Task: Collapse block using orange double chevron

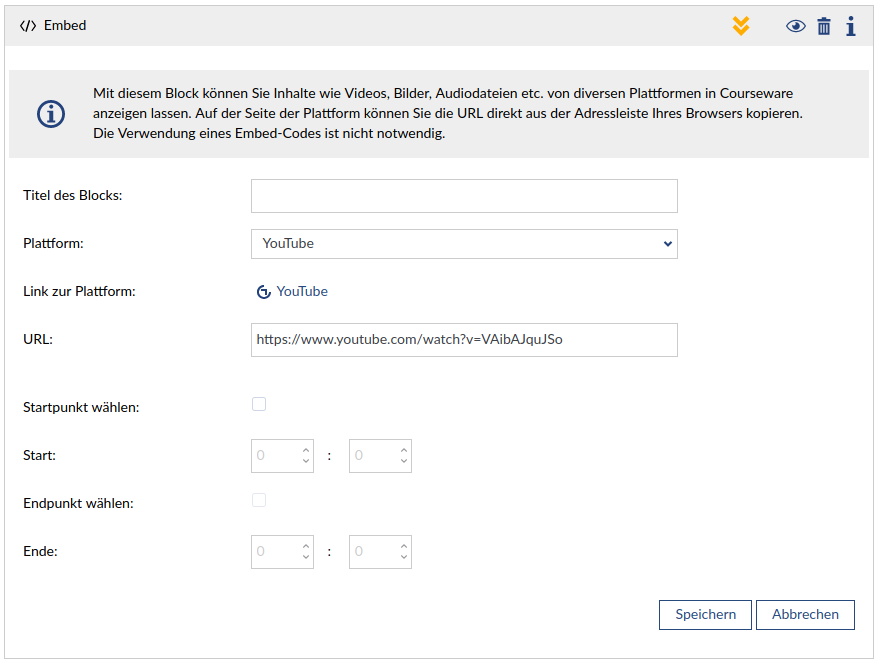Action: (741, 26)
